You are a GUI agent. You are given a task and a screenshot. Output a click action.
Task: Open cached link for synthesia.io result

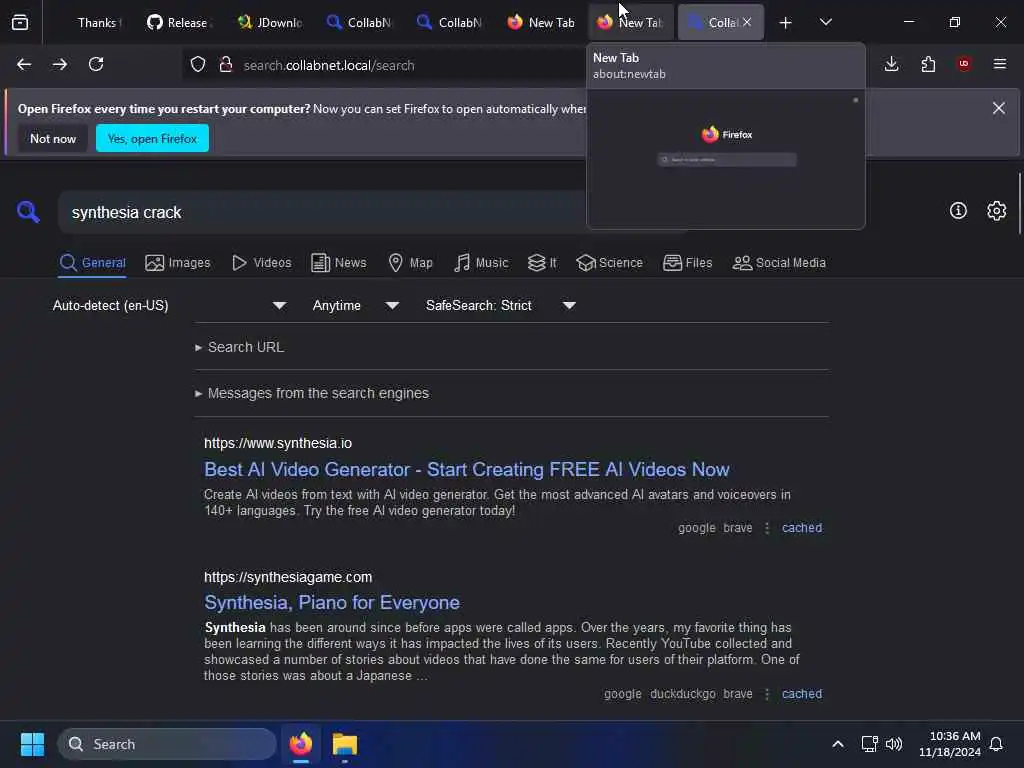(x=802, y=528)
